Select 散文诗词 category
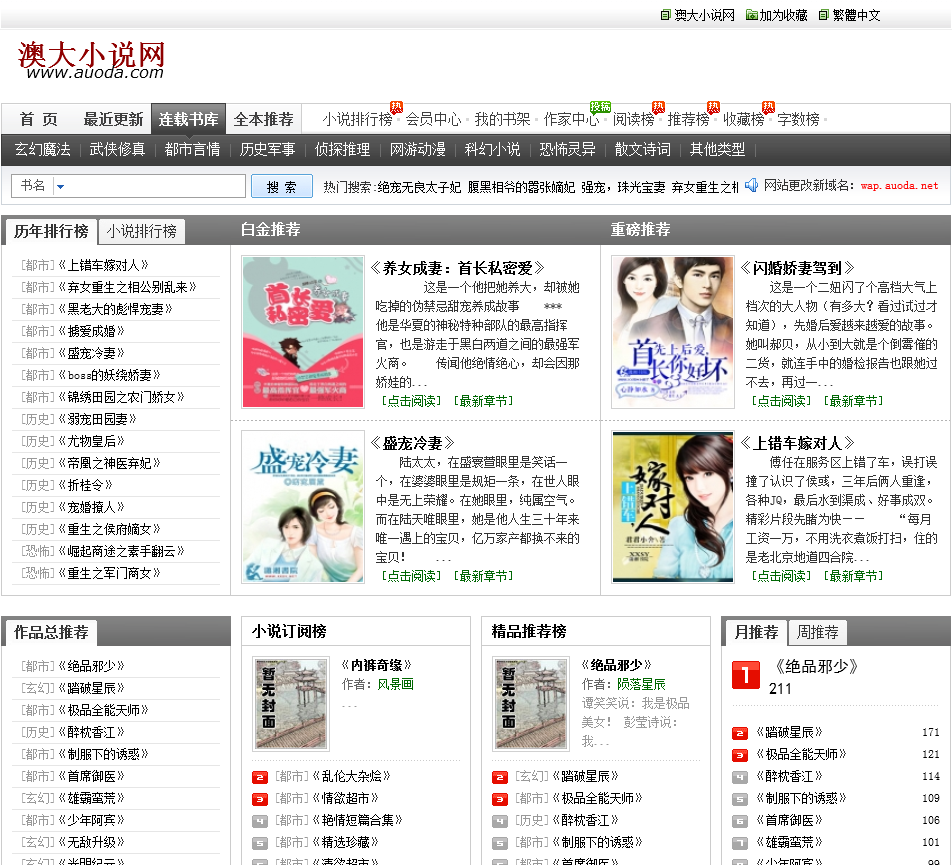This screenshot has height=865, width=952. point(642,149)
